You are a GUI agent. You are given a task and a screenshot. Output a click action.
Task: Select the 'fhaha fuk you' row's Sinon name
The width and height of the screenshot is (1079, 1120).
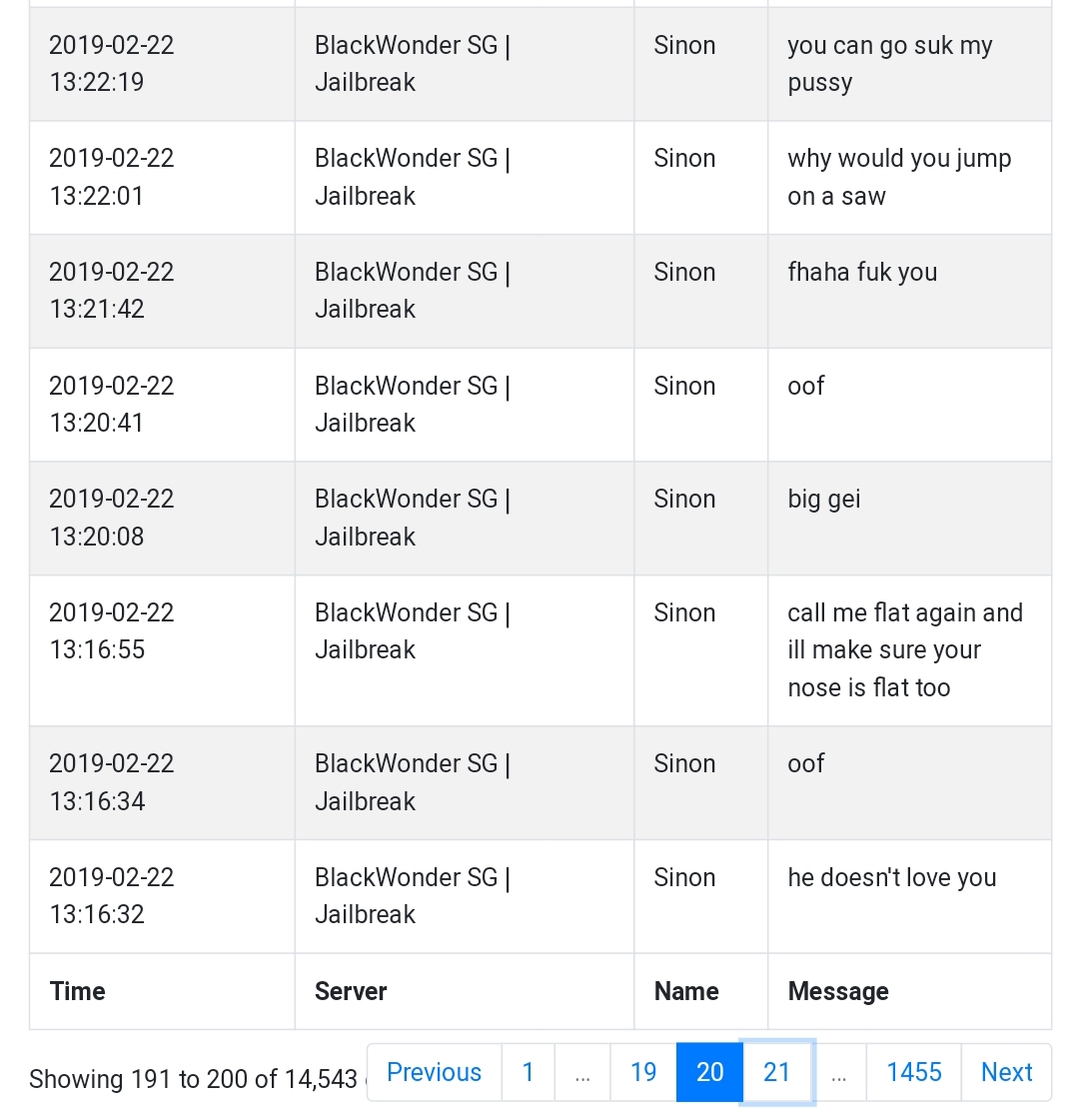(x=684, y=272)
